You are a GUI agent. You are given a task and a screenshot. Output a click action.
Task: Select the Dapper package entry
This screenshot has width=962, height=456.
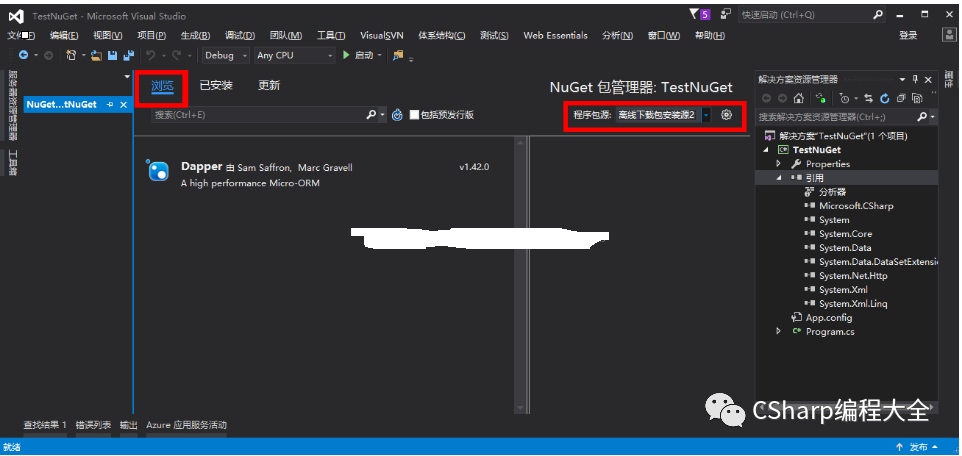[x=325, y=174]
